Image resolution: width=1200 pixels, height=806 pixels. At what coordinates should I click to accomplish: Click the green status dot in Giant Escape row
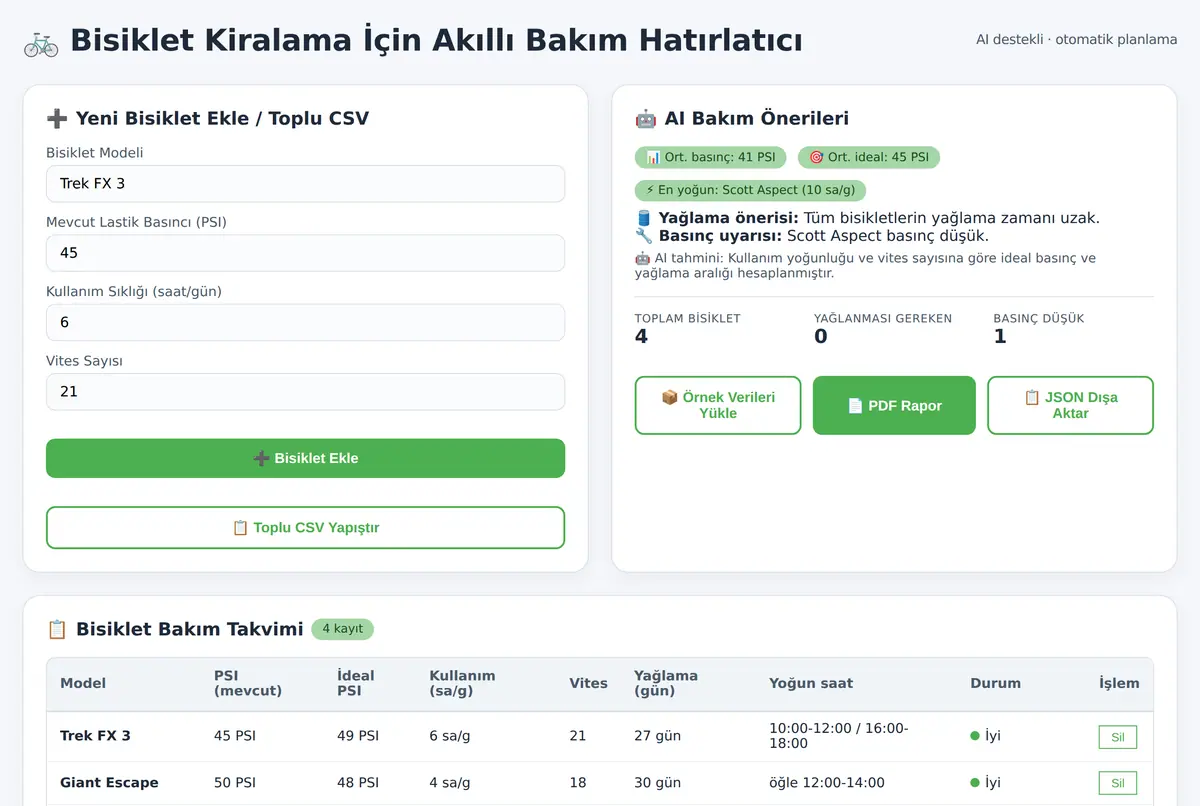tap(975, 783)
